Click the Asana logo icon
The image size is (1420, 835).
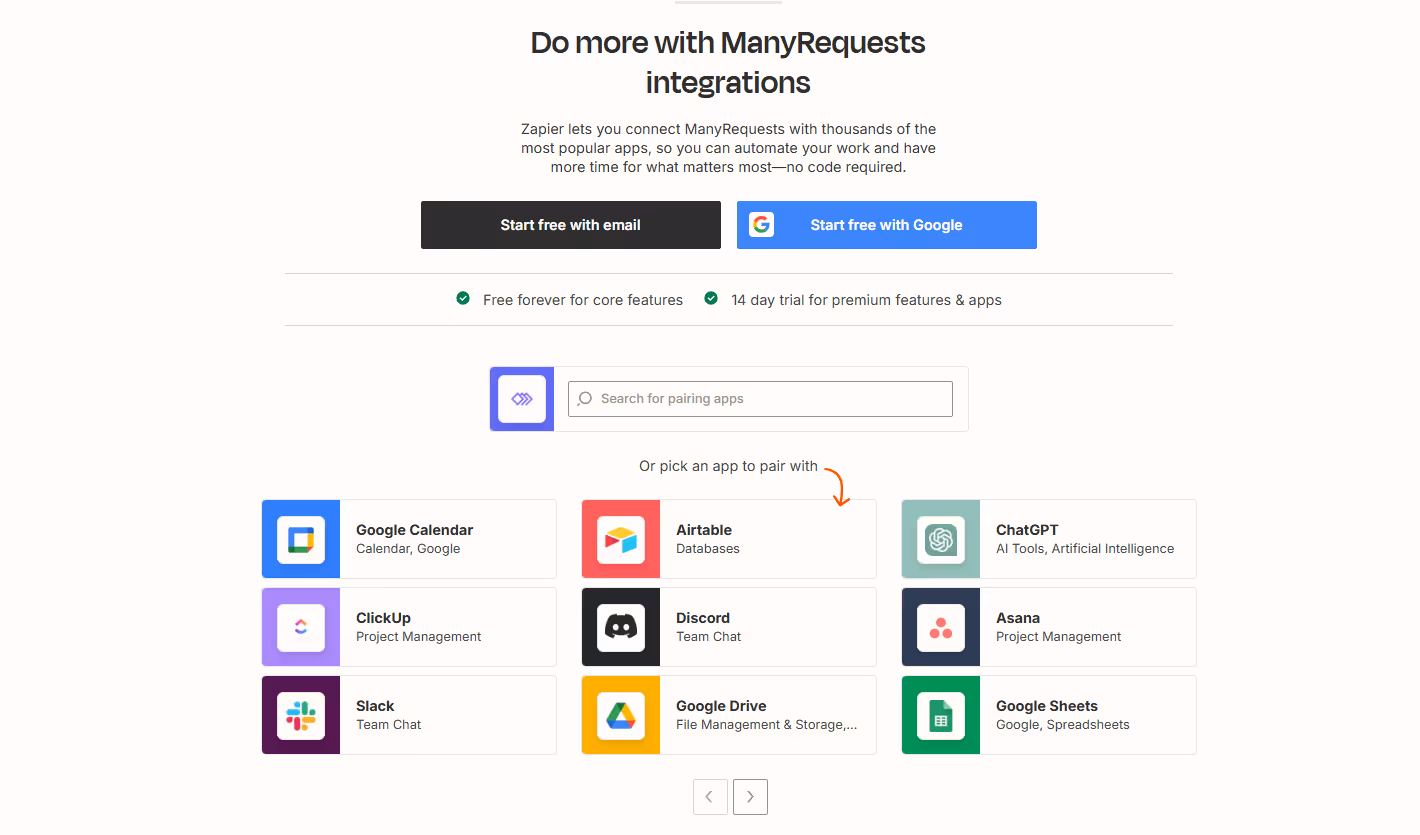pyautogui.click(x=941, y=628)
